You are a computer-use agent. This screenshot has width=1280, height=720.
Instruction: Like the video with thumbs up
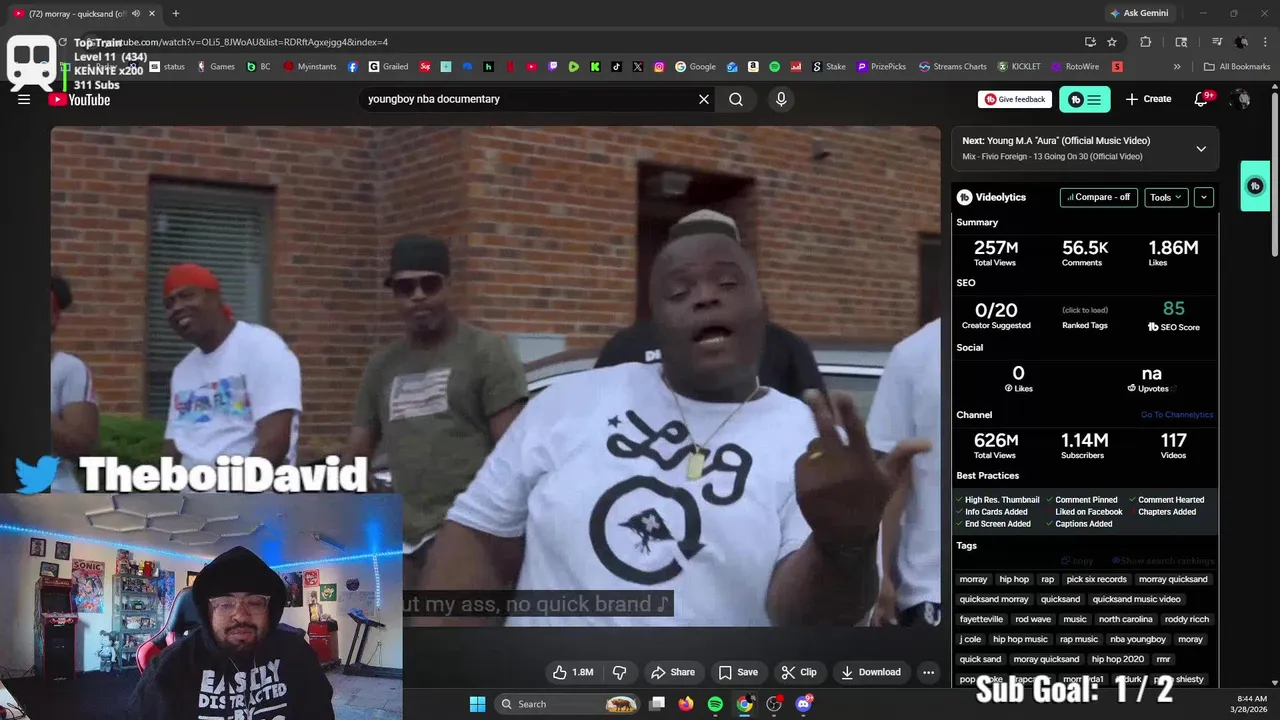click(573, 672)
